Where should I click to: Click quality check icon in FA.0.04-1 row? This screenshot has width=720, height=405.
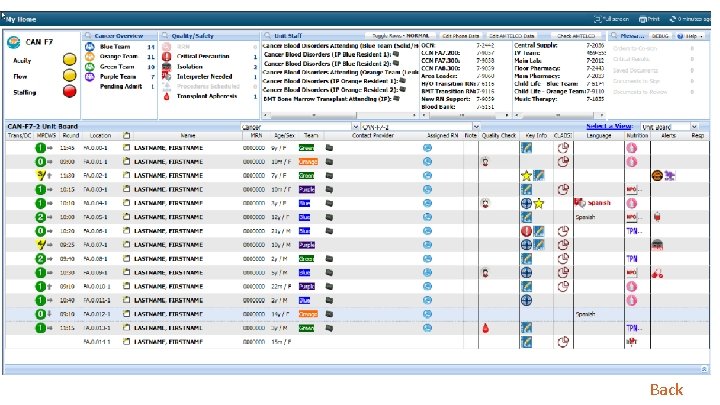click(x=485, y=203)
